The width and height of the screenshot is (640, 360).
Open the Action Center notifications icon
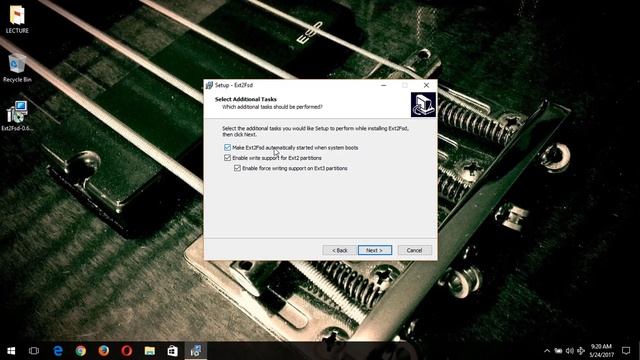pyautogui.click(x=626, y=351)
